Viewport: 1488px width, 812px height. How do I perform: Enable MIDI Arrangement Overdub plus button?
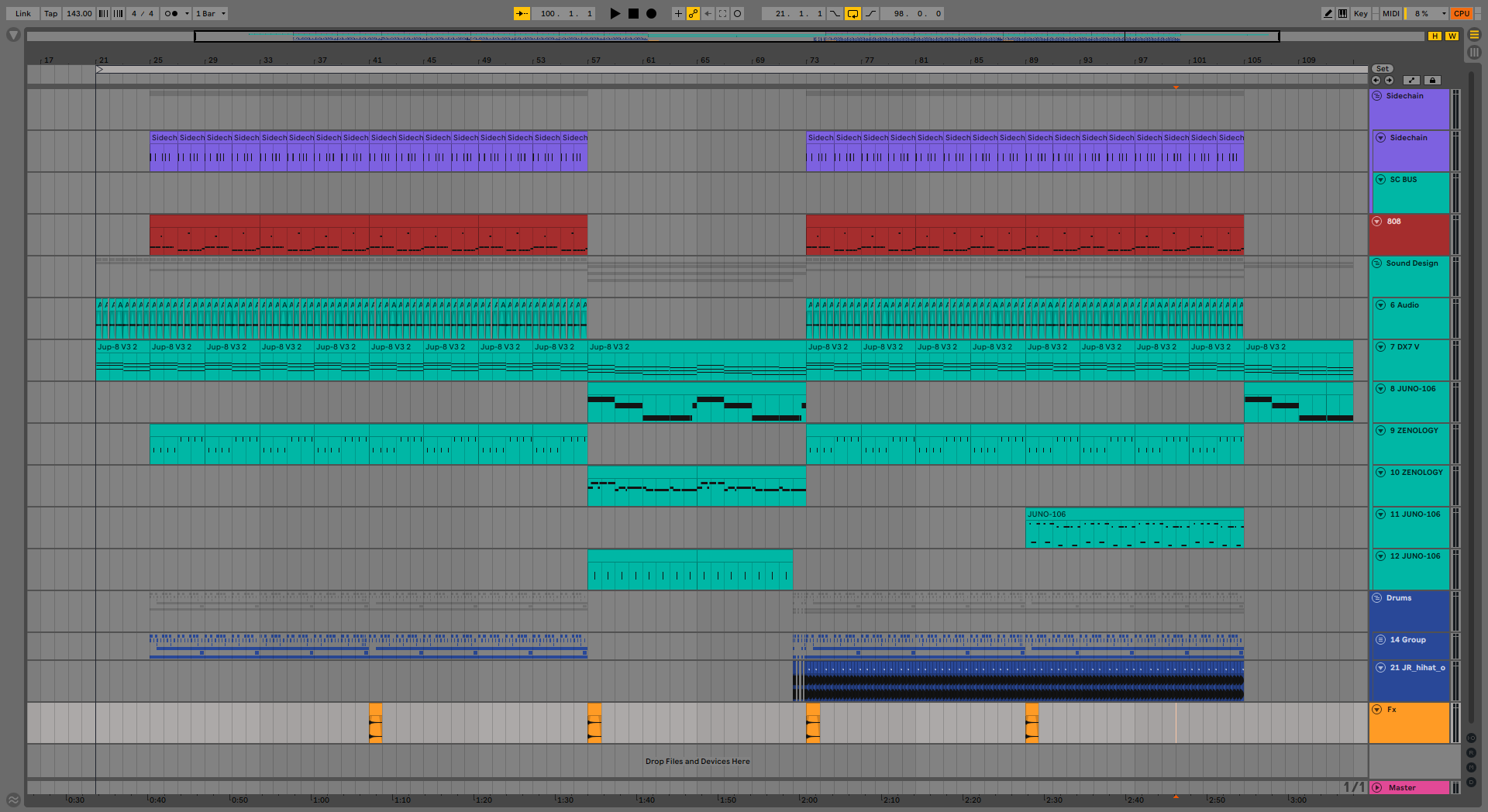click(678, 13)
